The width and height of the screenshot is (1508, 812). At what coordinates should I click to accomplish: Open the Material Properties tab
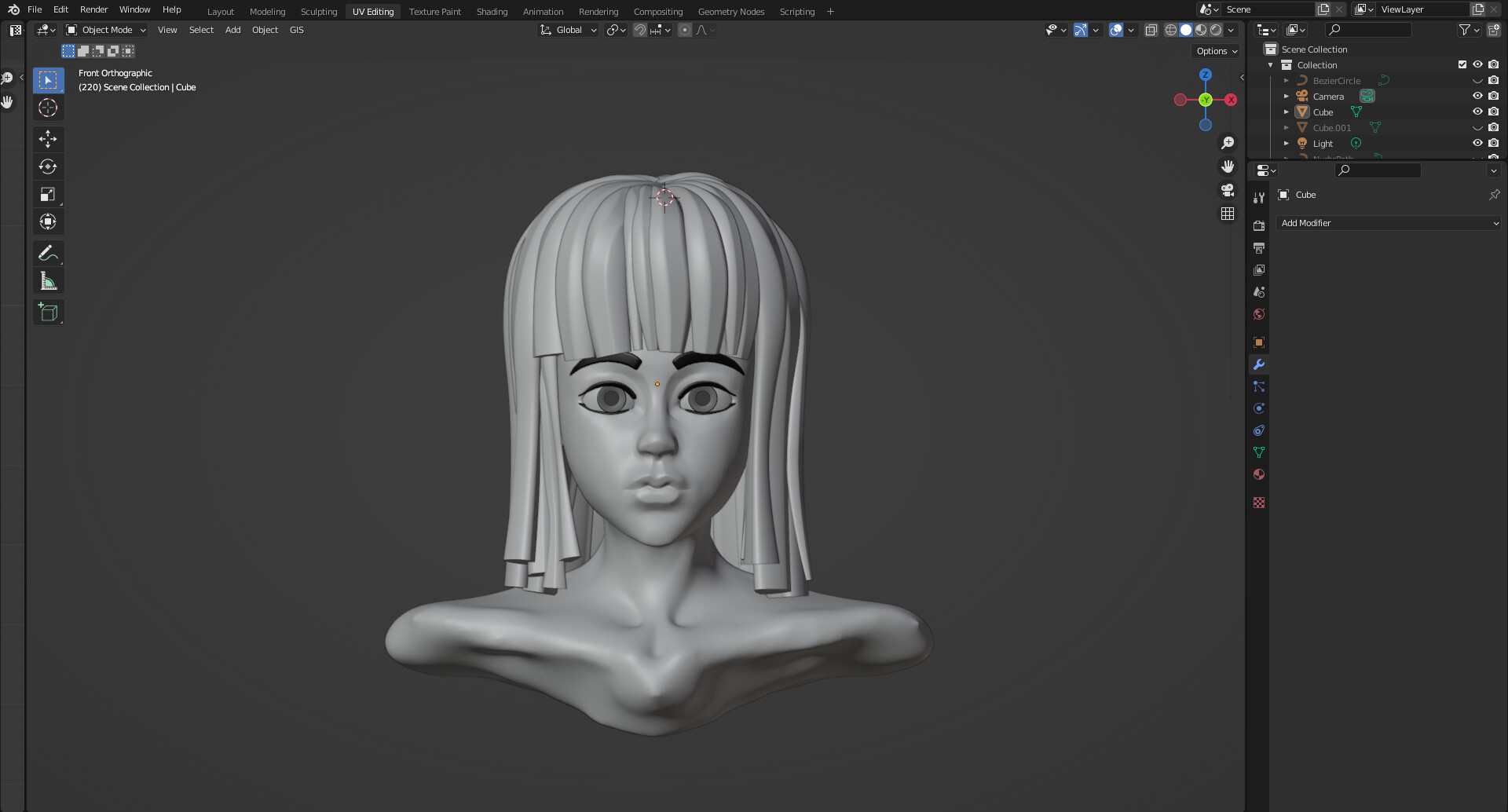click(x=1258, y=474)
